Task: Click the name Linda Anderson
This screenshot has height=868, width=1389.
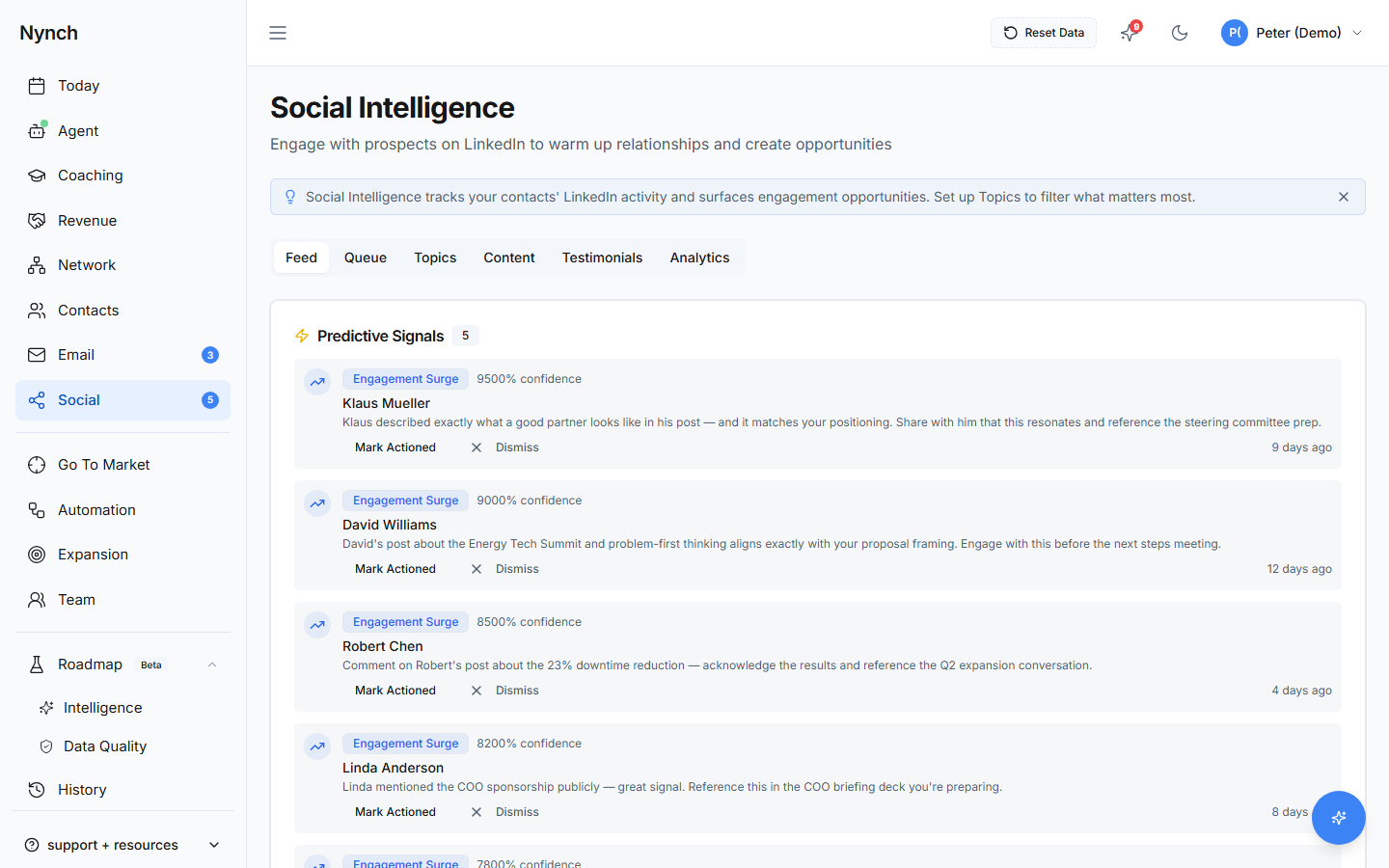Action: pyautogui.click(x=393, y=768)
